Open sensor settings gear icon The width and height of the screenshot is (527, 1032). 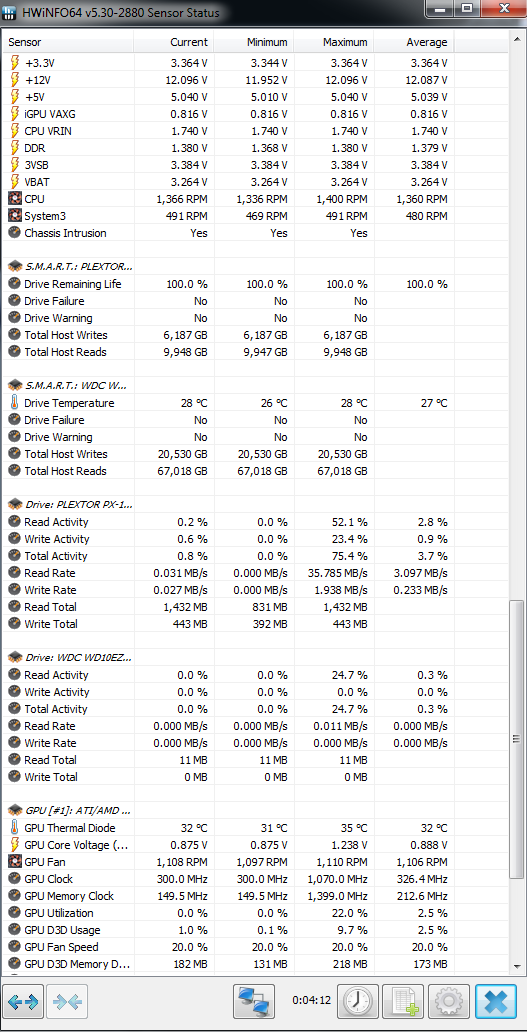coord(449,1002)
